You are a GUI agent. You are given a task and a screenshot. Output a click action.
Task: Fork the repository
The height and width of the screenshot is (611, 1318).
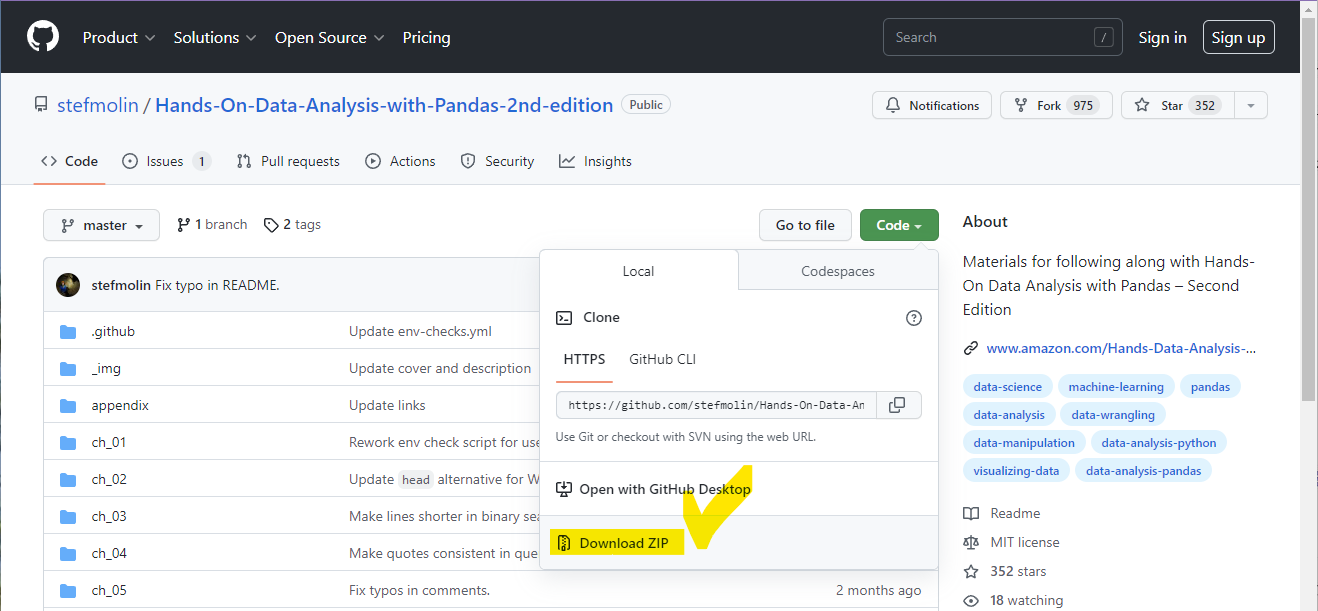(1056, 105)
